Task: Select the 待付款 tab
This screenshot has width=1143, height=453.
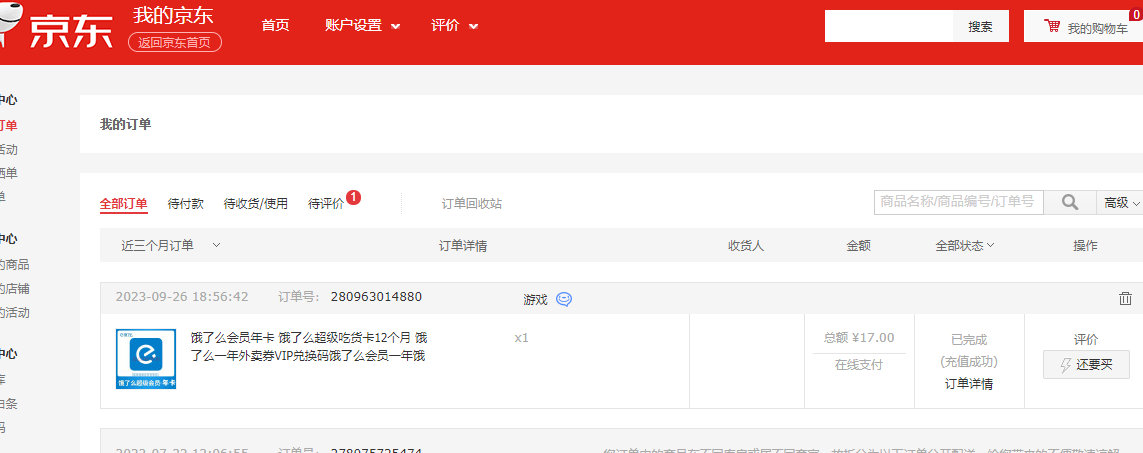Action: [186, 204]
